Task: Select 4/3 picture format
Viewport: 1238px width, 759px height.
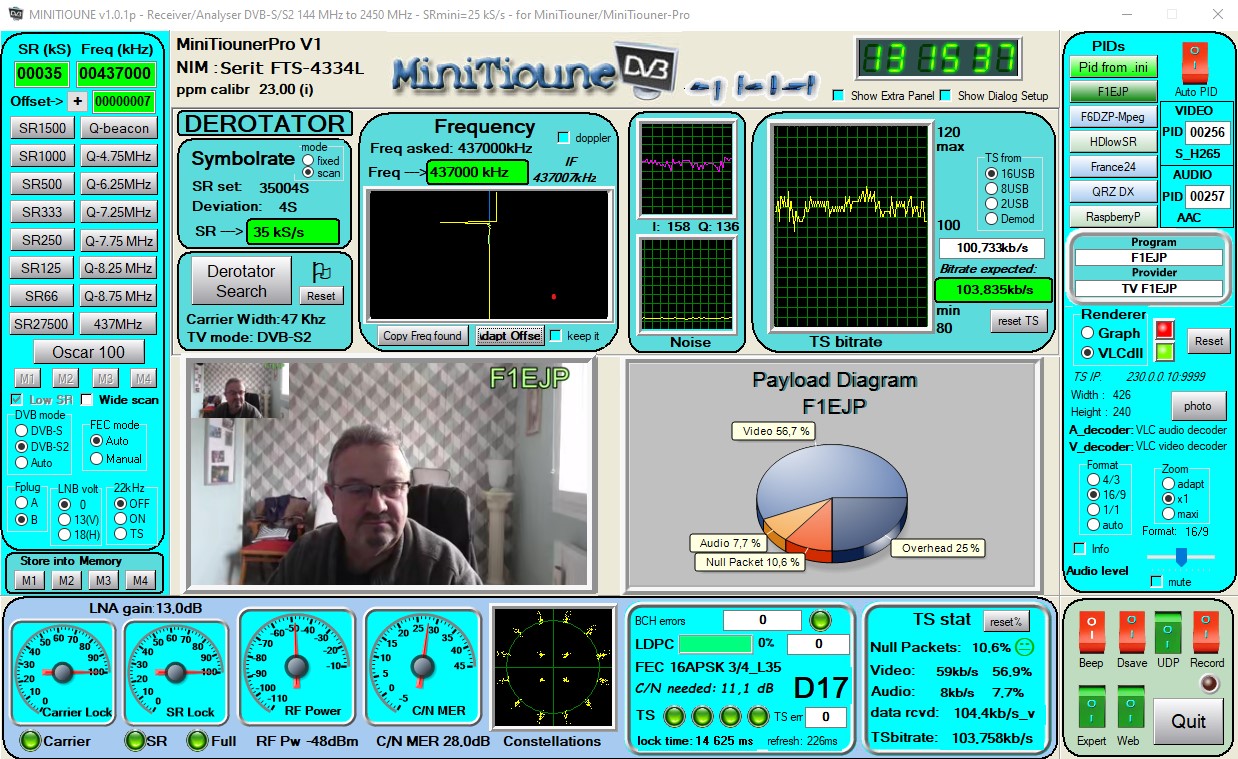Action: [x=1094, y=480]
